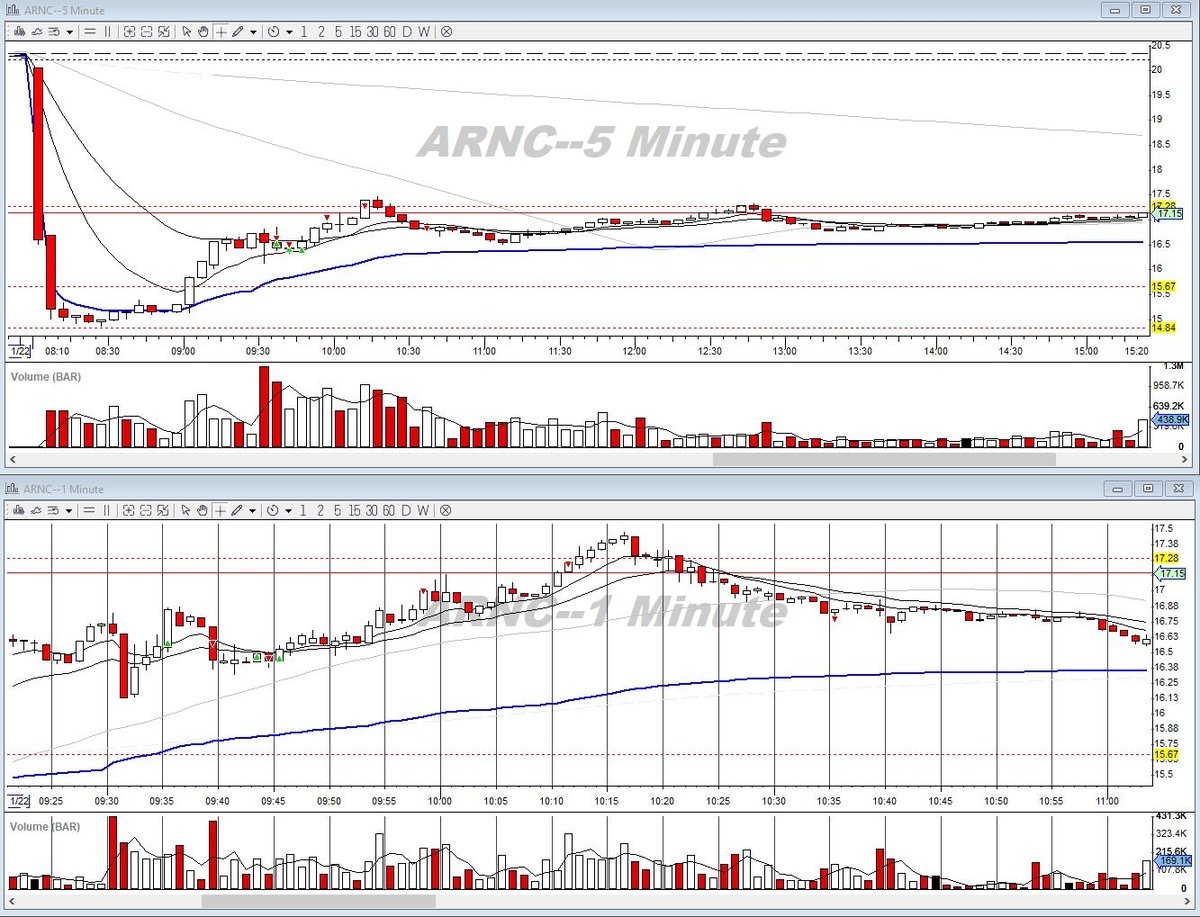
Task: Activate pointer arrow tool in 5 Minute window
Action: 186,31
